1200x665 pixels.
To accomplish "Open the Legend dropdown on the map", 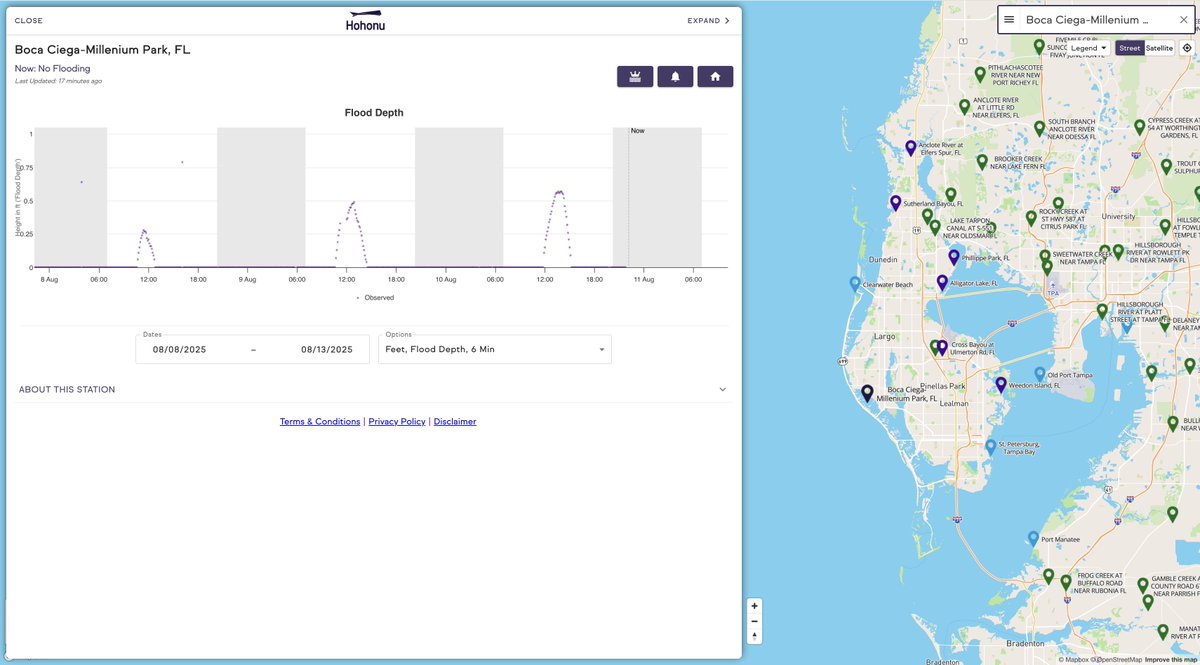I will (x=1088, y=48).
